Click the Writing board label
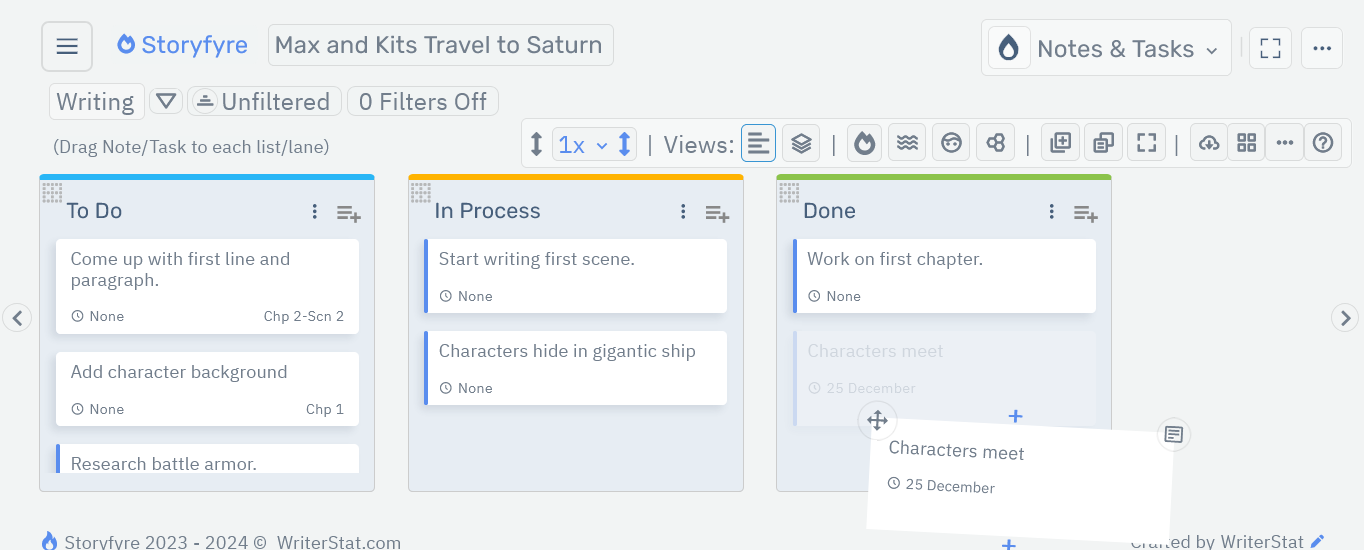Viewport: 1365px width, 550px height. click(x=95, y=102)
